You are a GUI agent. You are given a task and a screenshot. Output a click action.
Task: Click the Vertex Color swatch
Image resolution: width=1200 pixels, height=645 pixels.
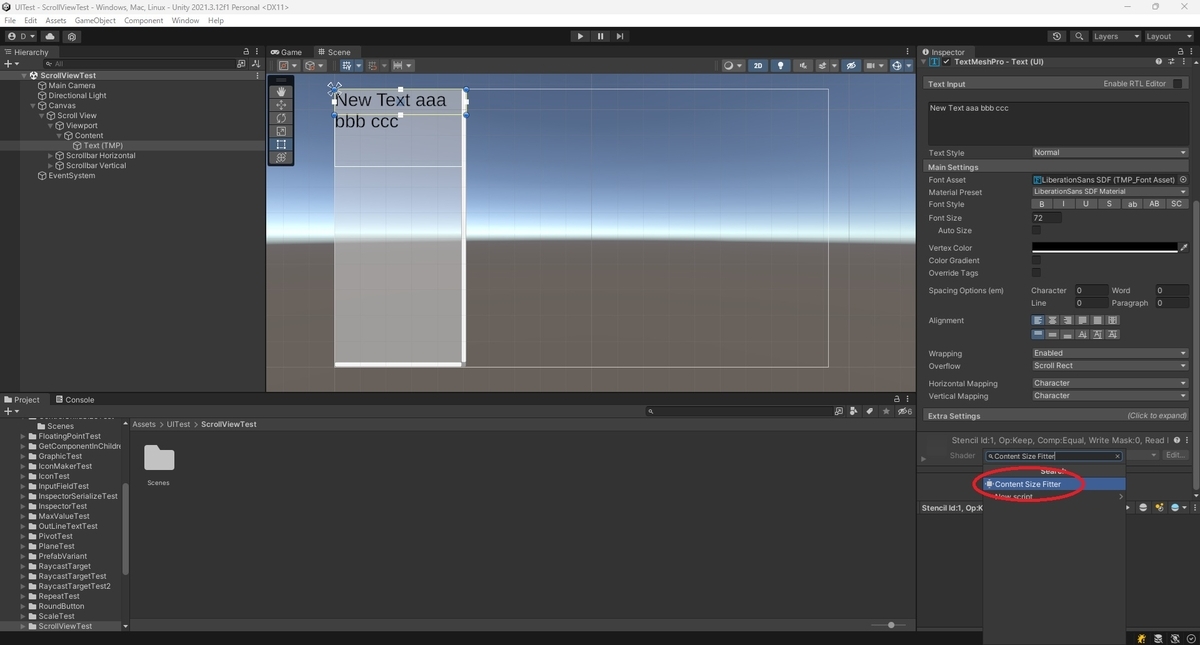coord(1105,247)
